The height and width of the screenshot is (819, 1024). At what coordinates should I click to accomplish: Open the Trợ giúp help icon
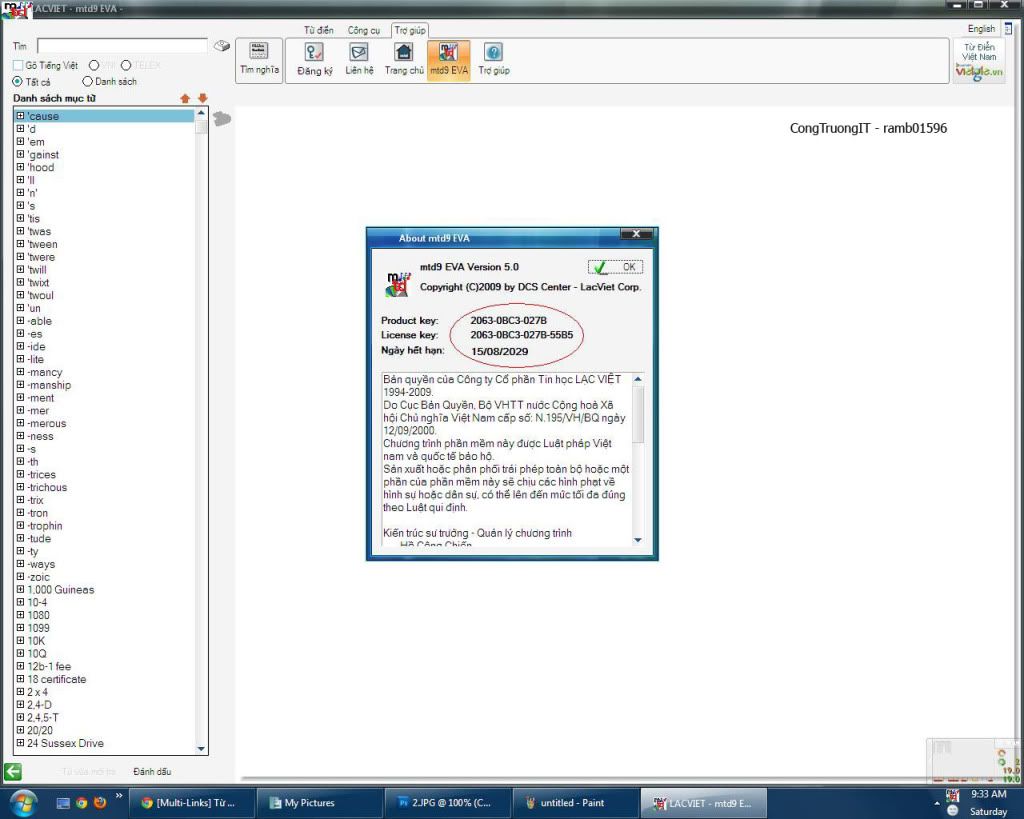click(x=494, y=59)
